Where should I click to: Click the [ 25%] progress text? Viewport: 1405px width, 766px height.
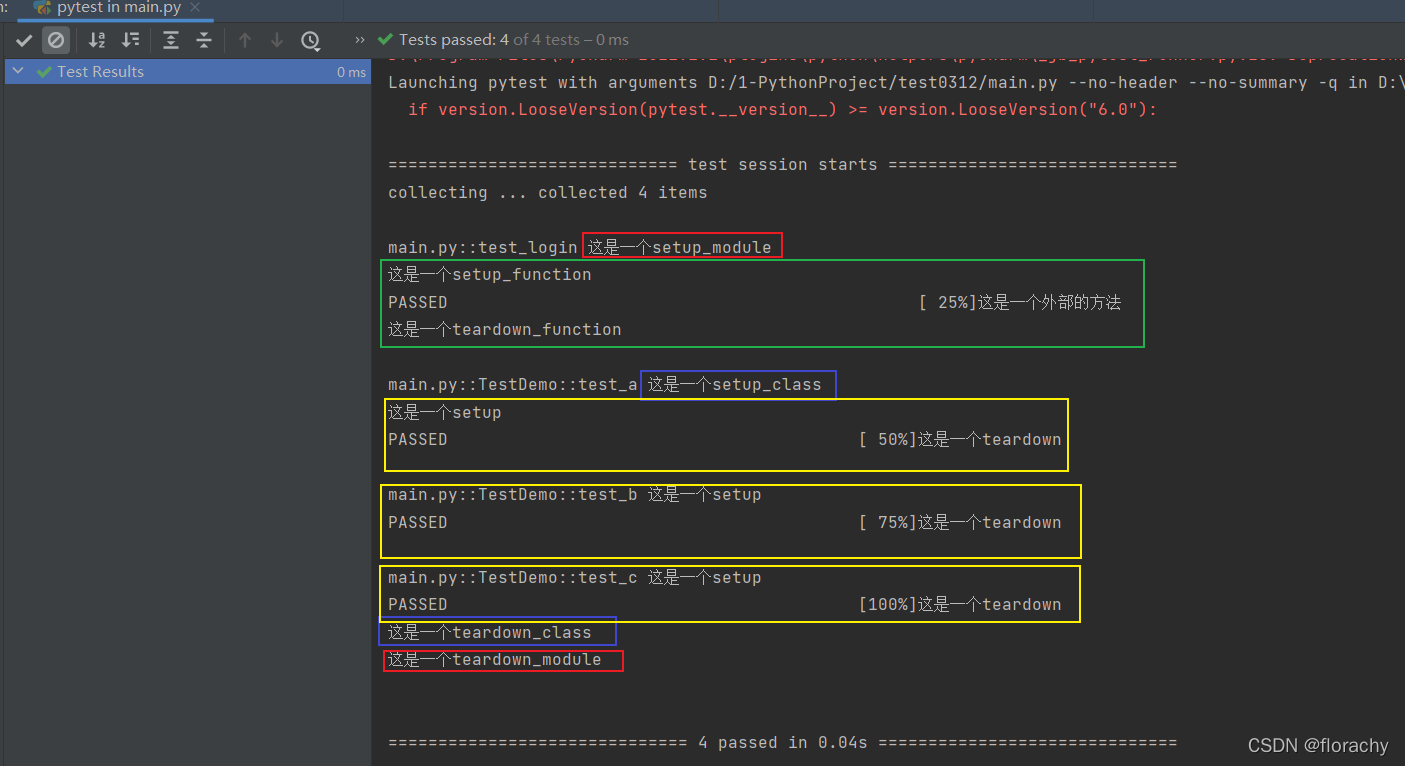tap(946, 302)
